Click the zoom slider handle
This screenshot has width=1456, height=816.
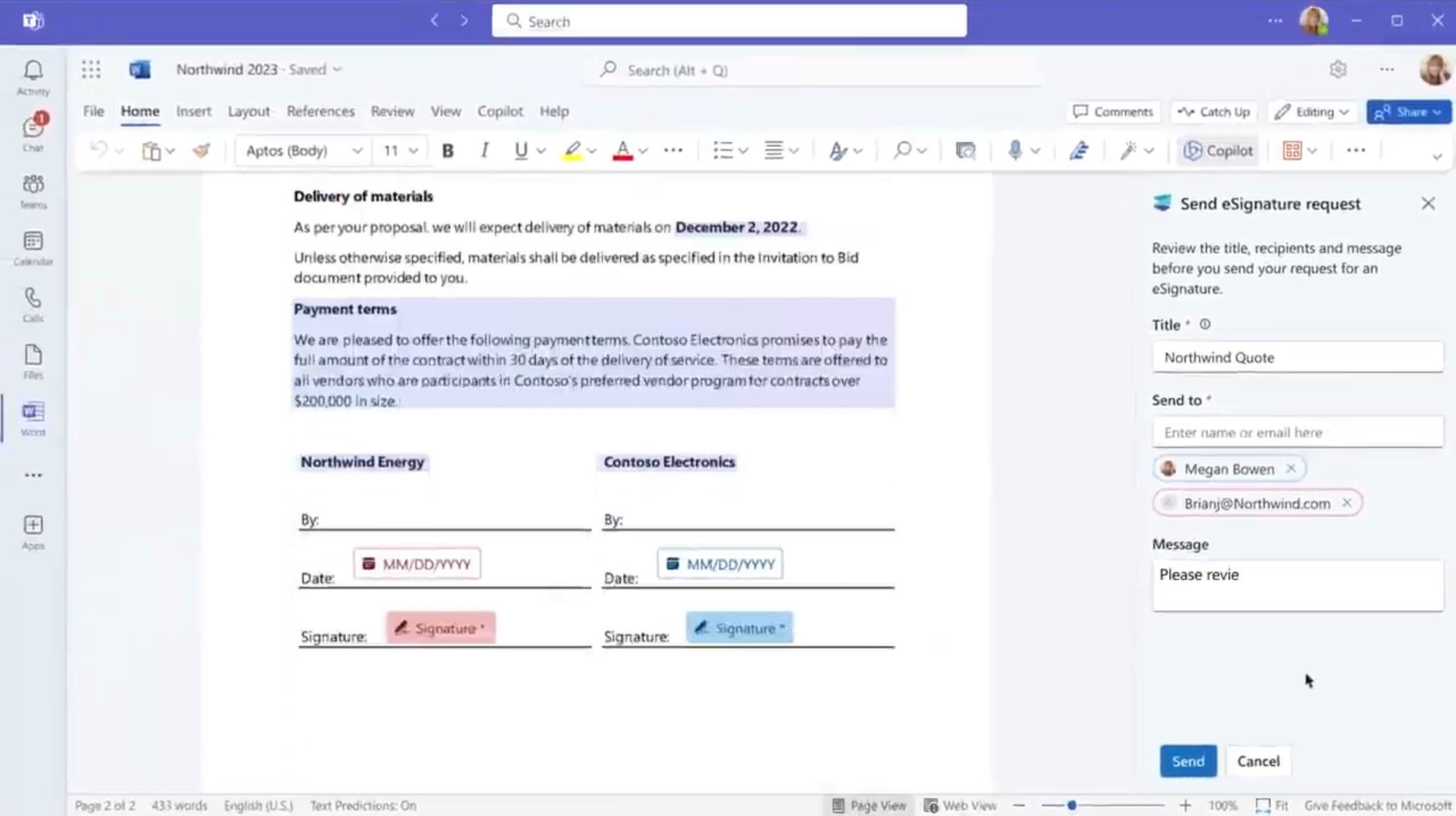coord(1072,806)
